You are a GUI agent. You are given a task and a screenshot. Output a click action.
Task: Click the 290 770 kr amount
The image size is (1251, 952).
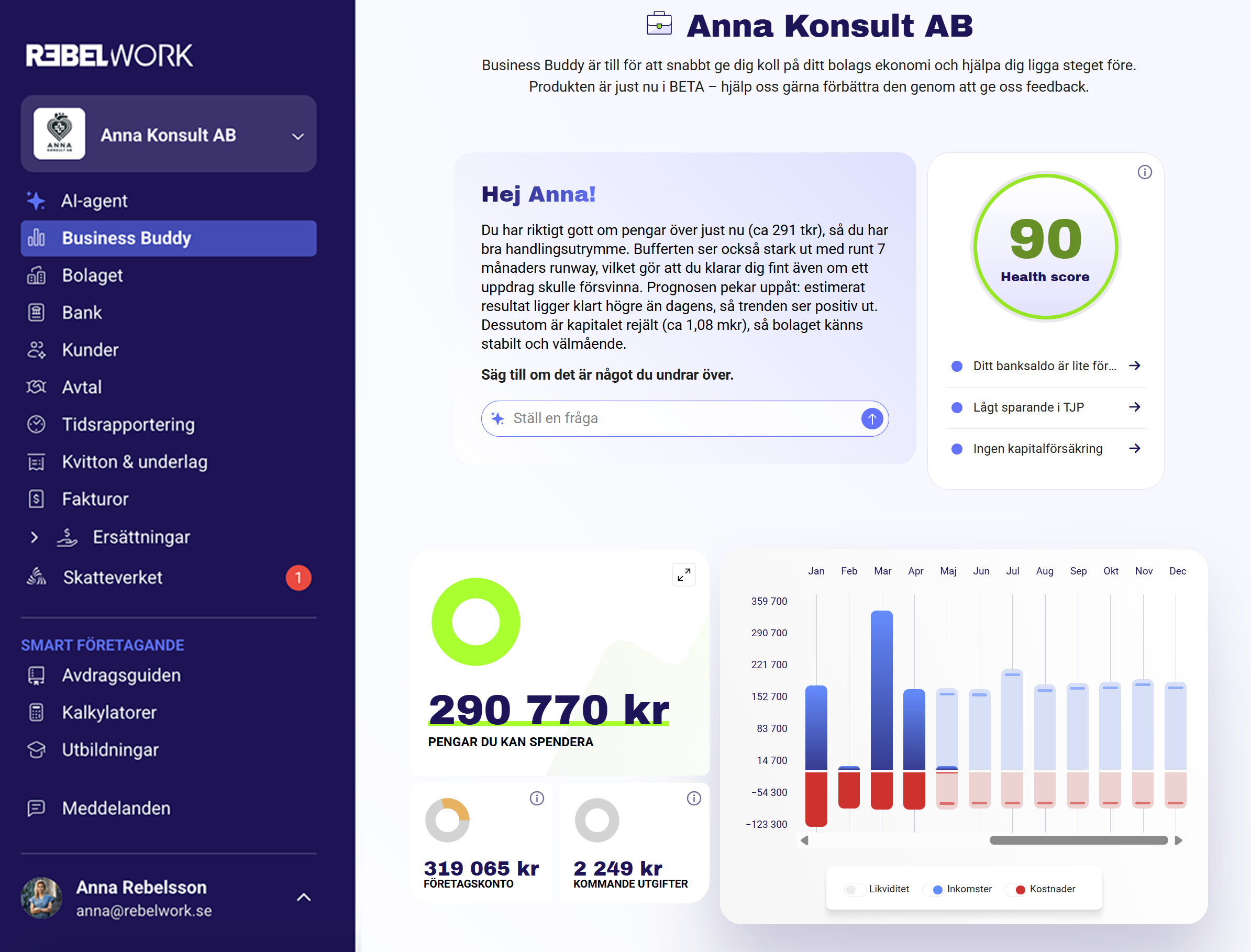[548, 710]
